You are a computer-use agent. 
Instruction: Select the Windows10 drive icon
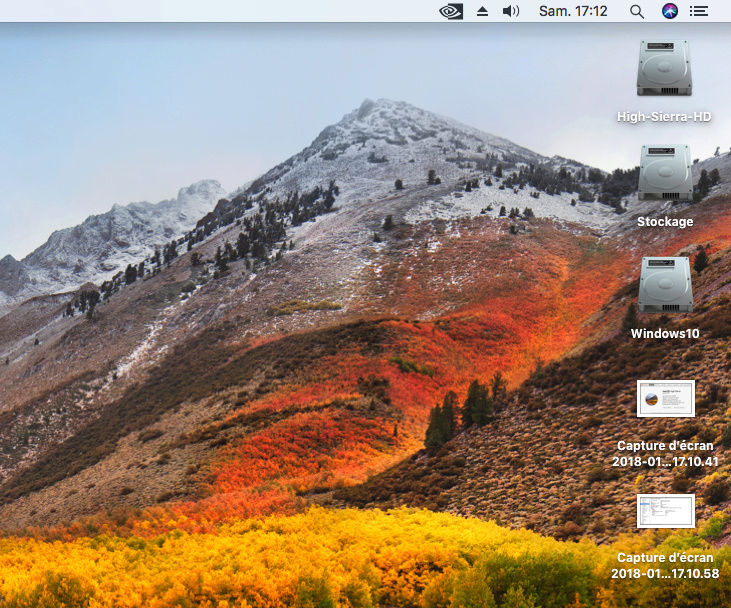click(x=665, y=285)
